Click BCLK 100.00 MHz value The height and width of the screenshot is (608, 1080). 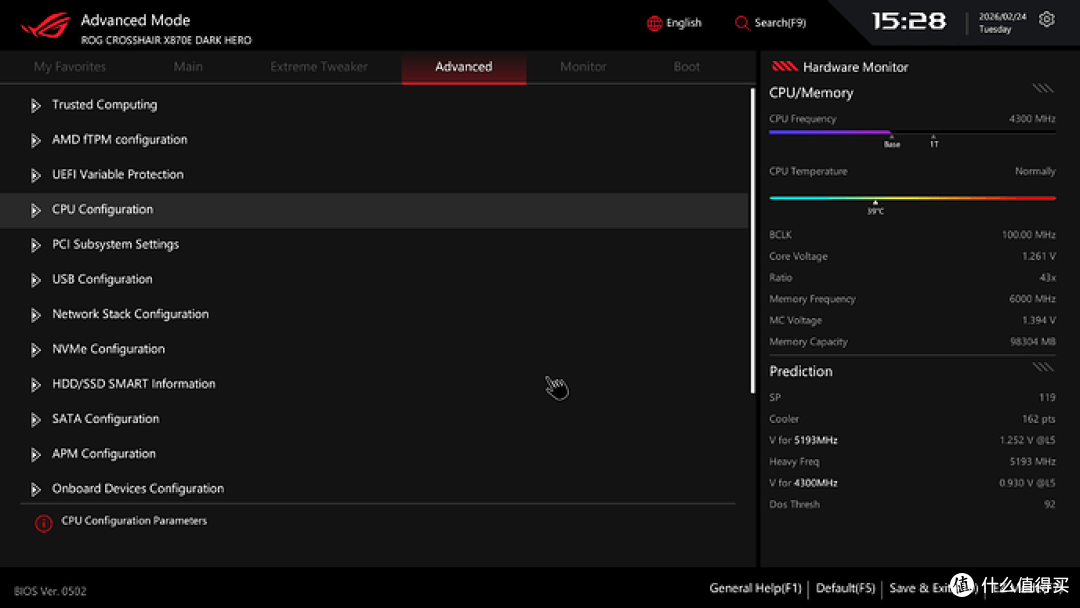[x=1028, y=235]
